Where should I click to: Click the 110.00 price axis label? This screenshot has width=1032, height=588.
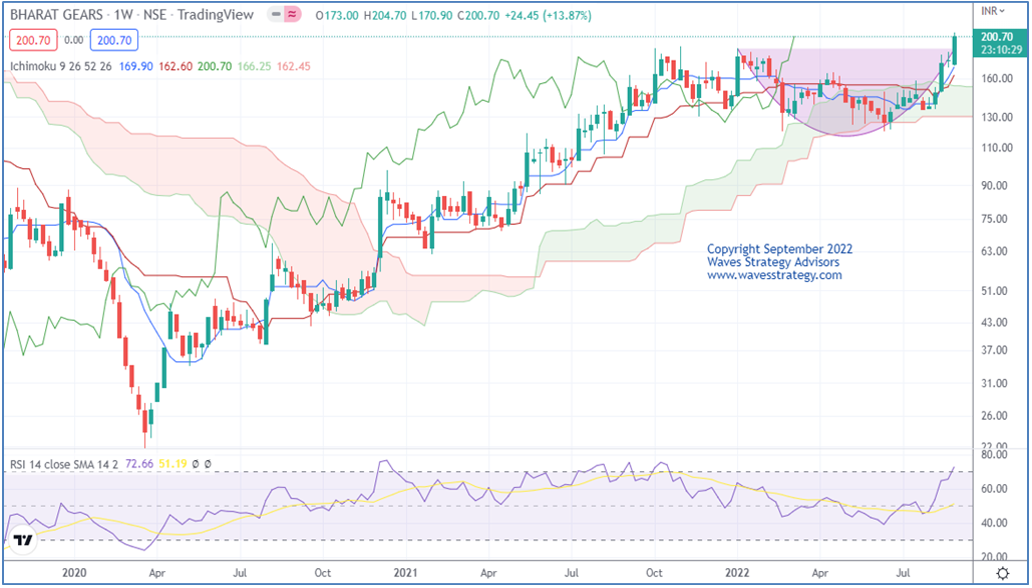[996, 148]
